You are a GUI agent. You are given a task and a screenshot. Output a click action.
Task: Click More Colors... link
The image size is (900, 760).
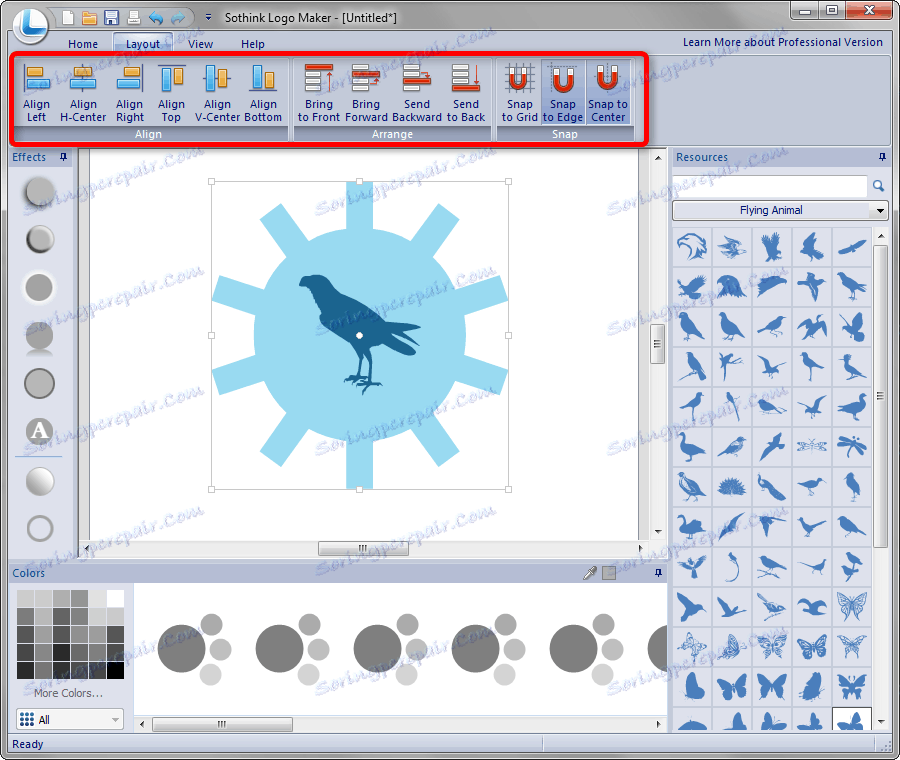pyautogui.click(x=68, y=693)
